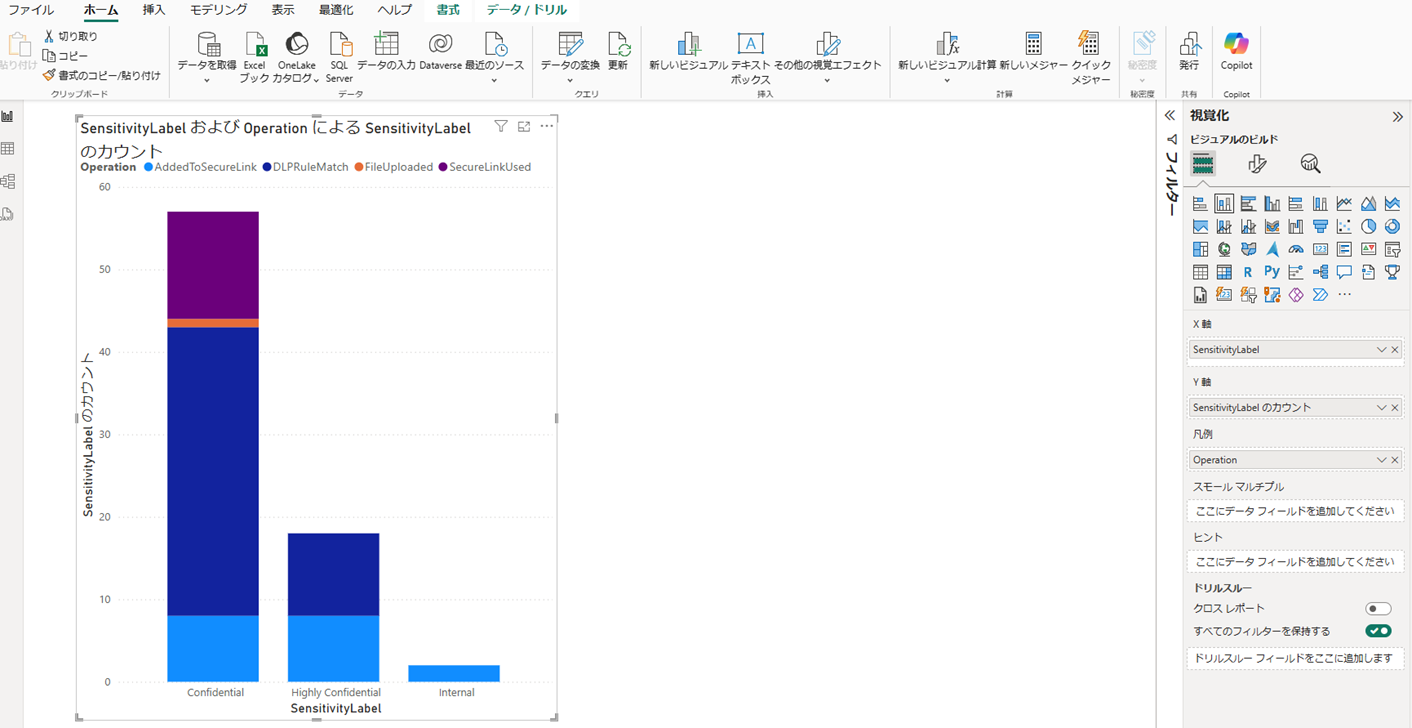Select the Q&A speech bubble visual

click(1344, 272)
